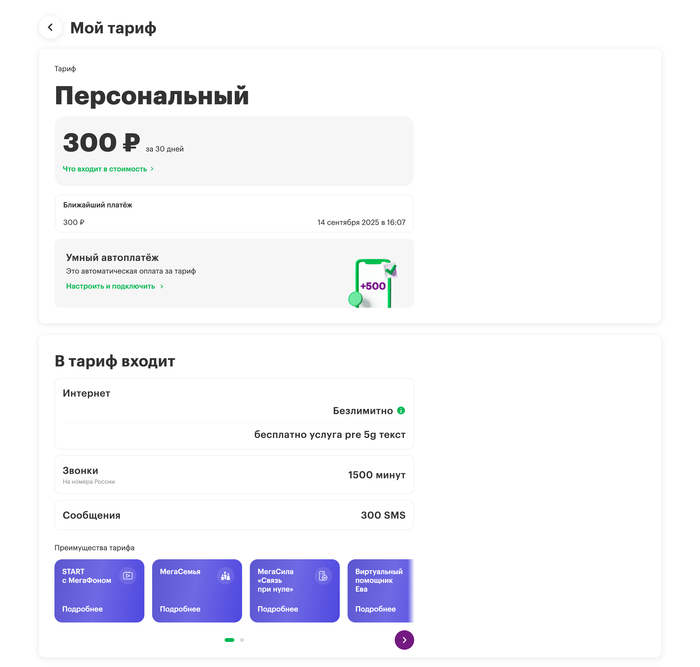Image resolution: width=700 pixels, height=667 pixels.
Task: Click the phone icon on МегаСила card
Action: click(x=323, y=575)
